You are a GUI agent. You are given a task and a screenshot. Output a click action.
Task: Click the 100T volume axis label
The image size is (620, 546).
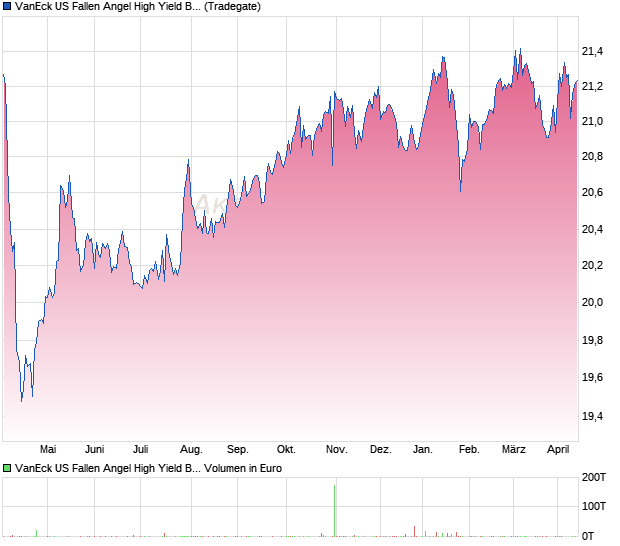click(x=593, y=506)
